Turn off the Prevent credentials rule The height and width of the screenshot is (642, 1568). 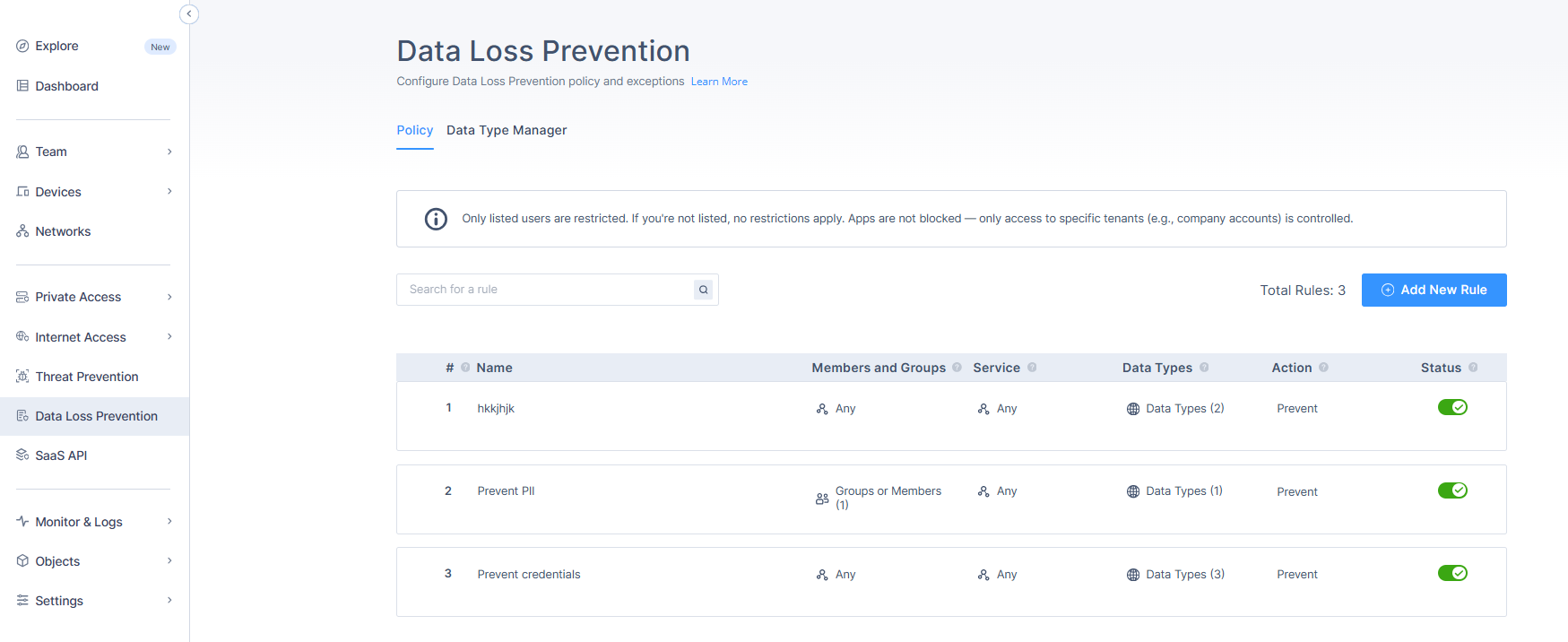click(1452, 573)
